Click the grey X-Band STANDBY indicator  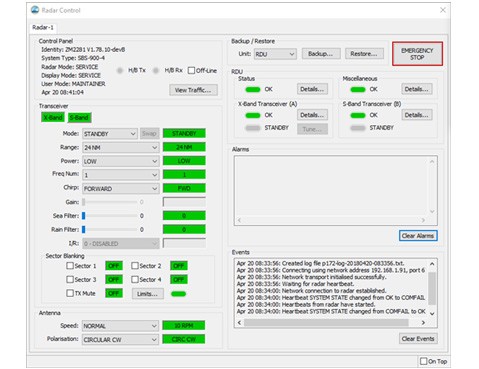[253, 128]
